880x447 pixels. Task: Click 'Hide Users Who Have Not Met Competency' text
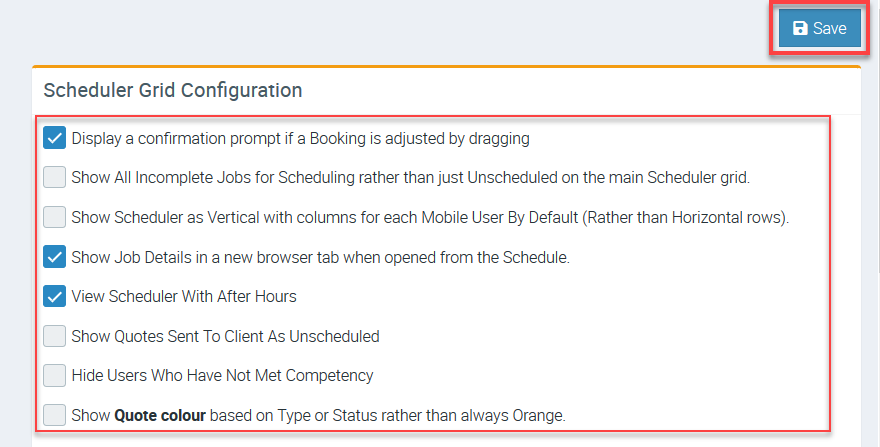tap(222, 375)
